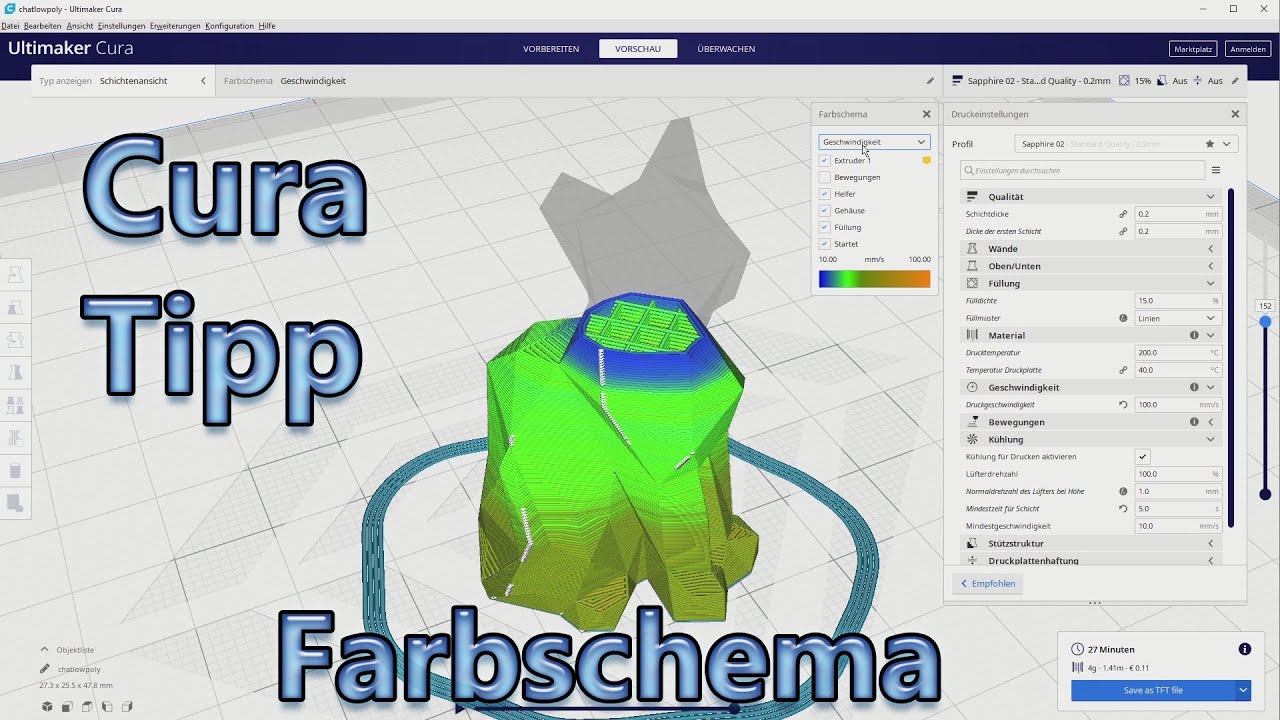
Task: Click the edit pencil in print settings bar
Action: [1235, 81]
